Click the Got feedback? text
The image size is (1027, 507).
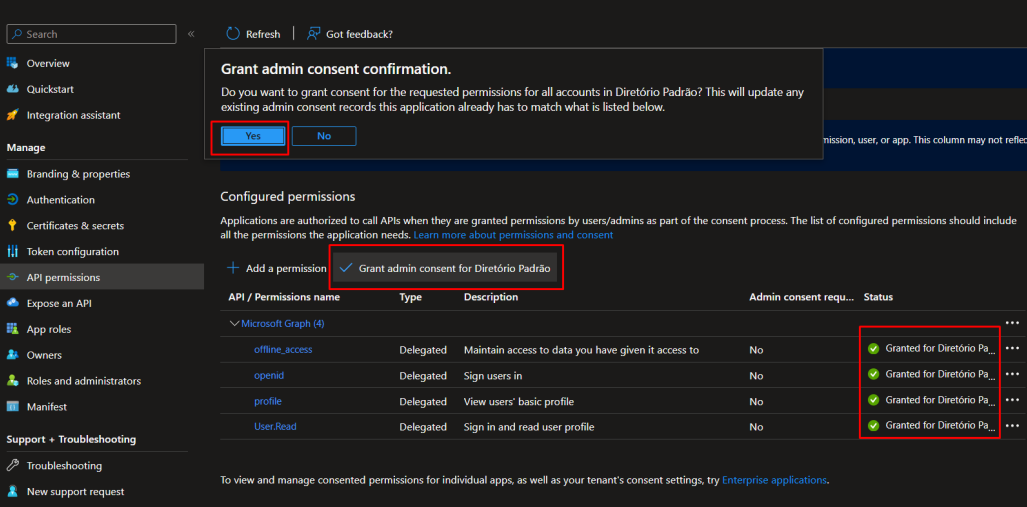point(360,34)
